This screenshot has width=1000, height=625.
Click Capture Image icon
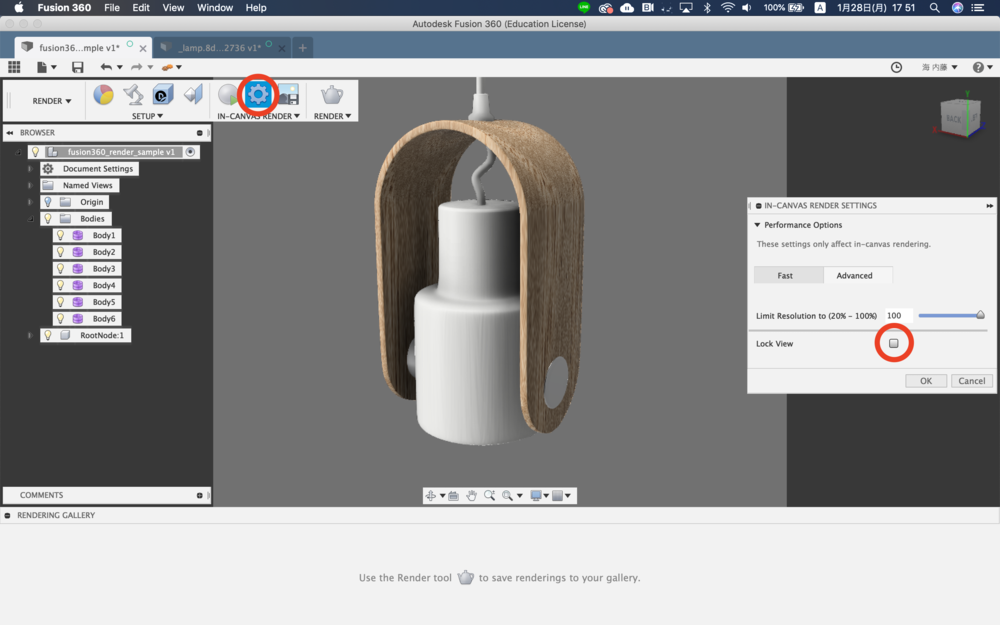pos(288,95)
